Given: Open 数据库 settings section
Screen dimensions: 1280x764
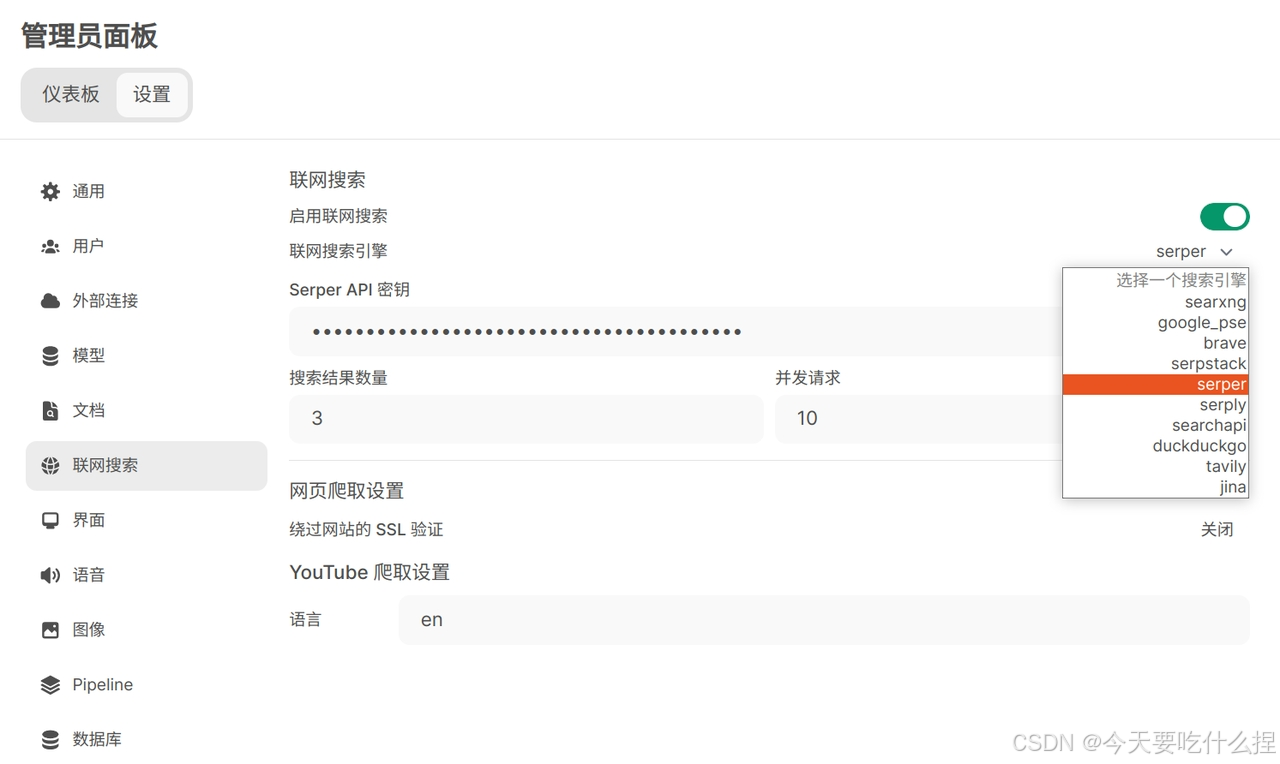Looking at the screenshot, I should (x=146, y=740).
